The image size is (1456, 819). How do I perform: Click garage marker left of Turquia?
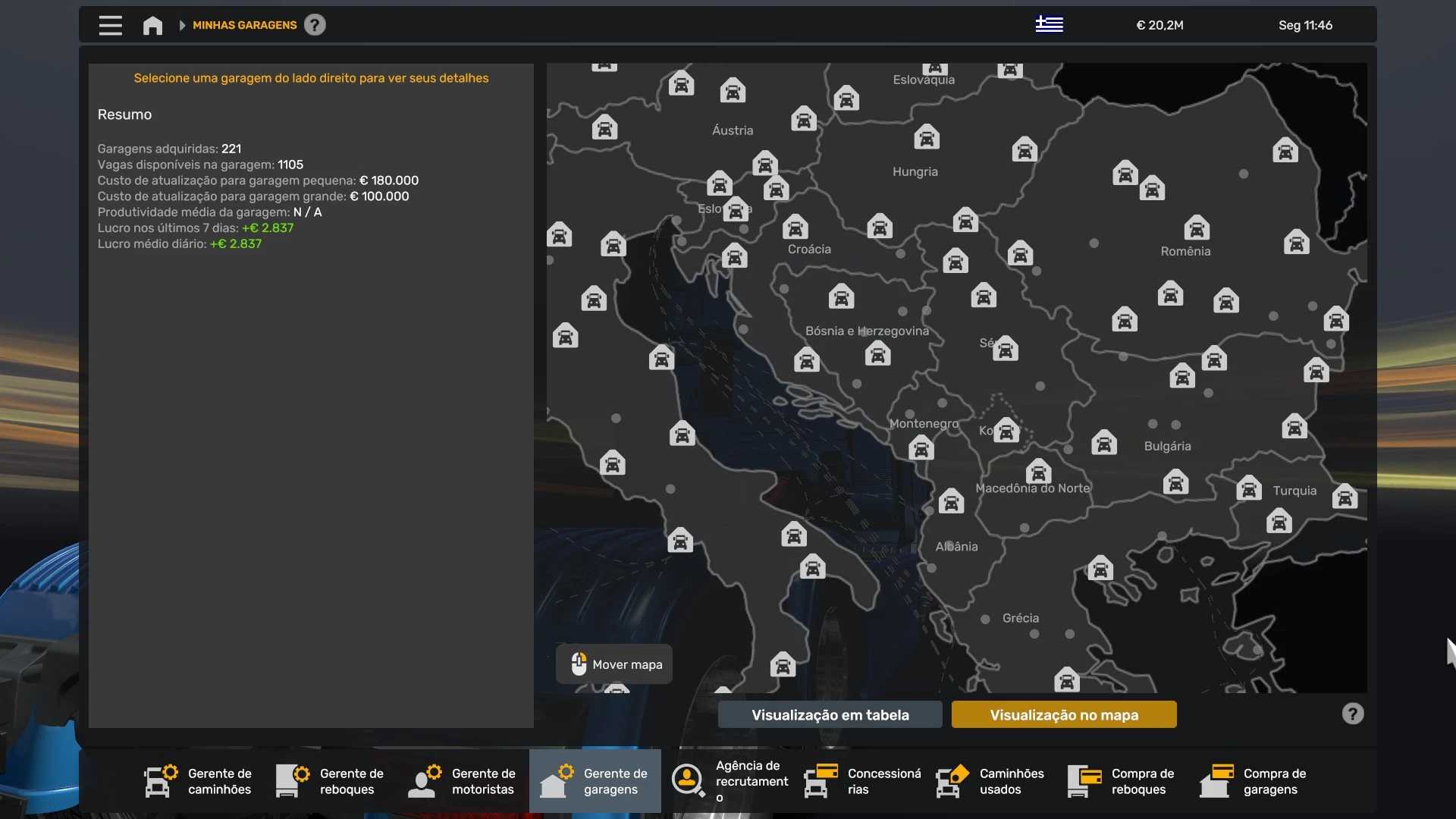pyautogui.click(x=1248, y=488)
